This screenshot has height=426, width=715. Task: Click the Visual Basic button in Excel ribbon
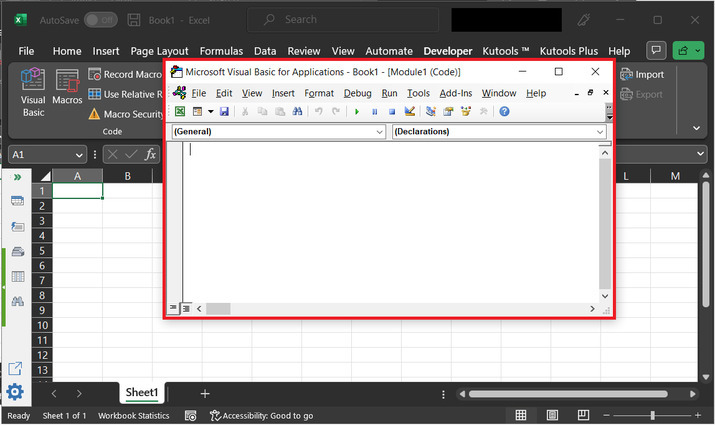[x=33, y=92]
